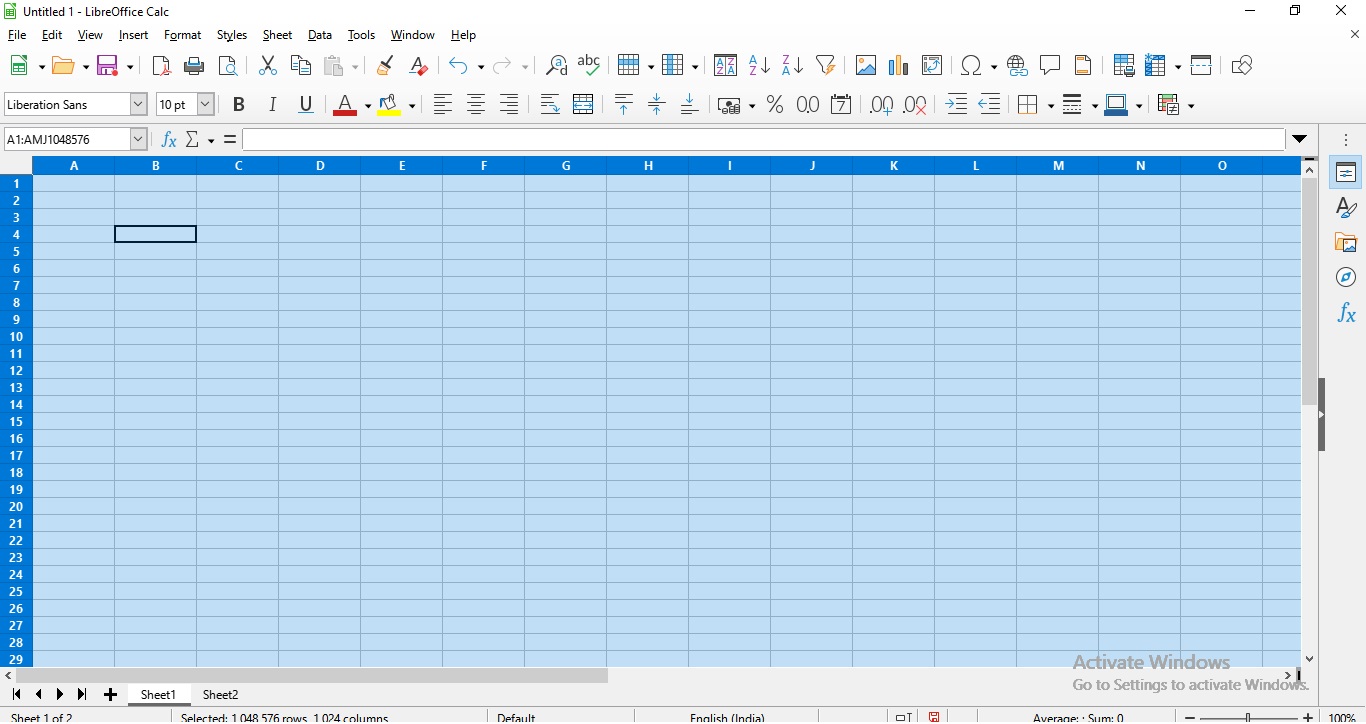
Task: Toggle underline formatting
Action: pos(306,104)
